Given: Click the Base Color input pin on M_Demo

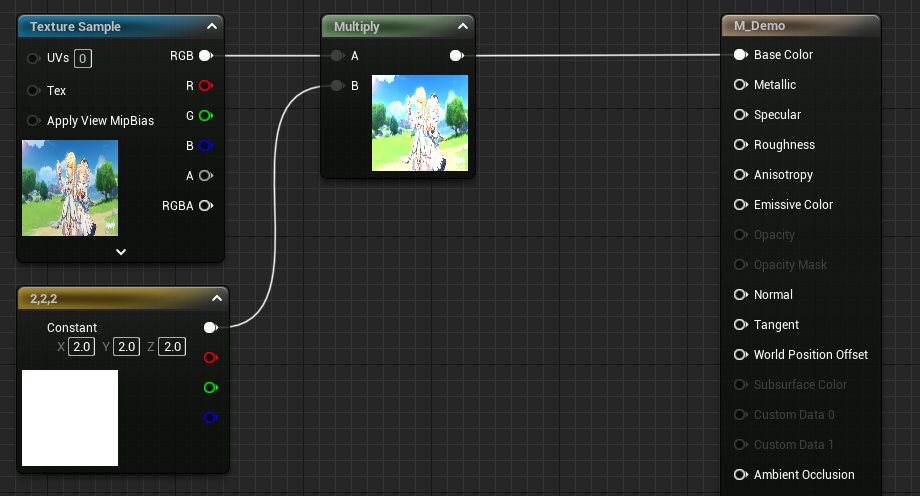Looking at the screenshot, I should pyautogui.click(x=741, y=55).
